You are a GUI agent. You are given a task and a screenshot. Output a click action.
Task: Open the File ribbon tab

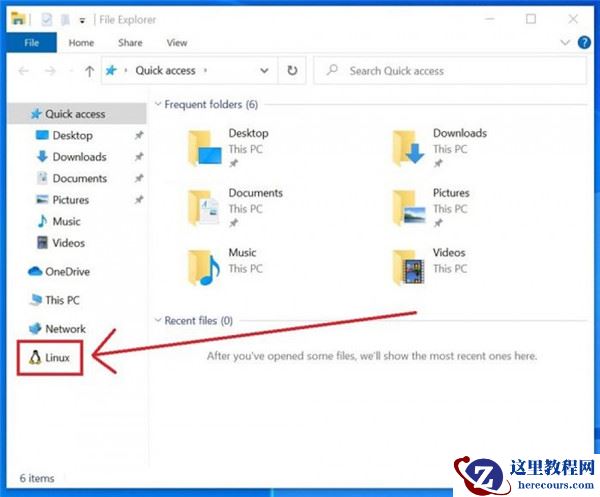(x=31, y=42)
